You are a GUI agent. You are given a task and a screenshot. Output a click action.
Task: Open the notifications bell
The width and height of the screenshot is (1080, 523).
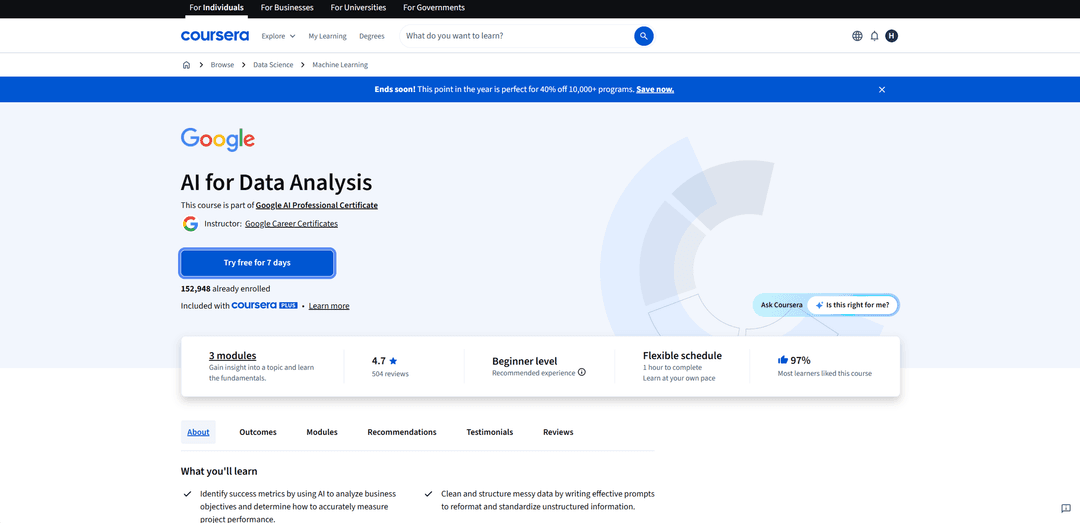coord(874,36)
